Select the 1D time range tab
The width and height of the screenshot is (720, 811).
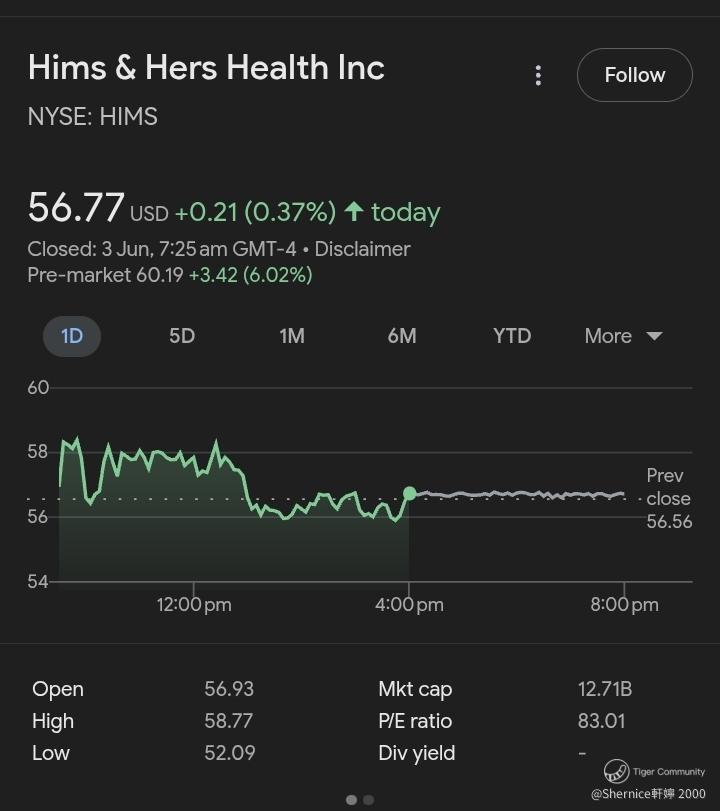(x=72, y=336)
